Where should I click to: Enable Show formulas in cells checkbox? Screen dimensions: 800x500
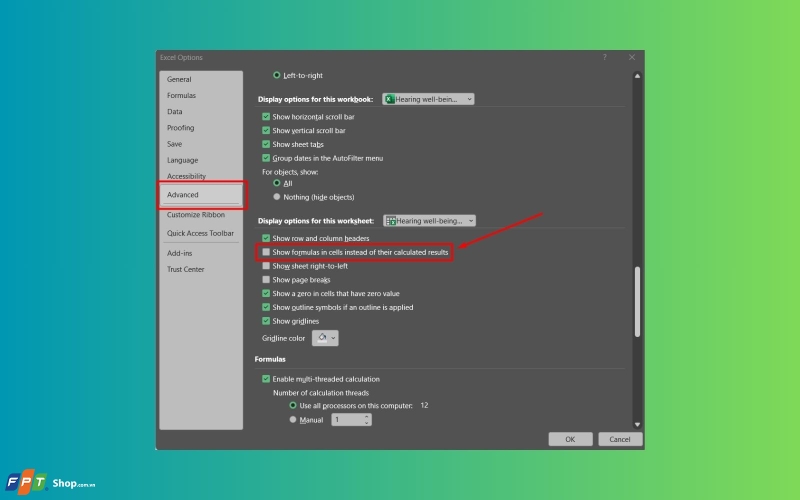point(266,252)
